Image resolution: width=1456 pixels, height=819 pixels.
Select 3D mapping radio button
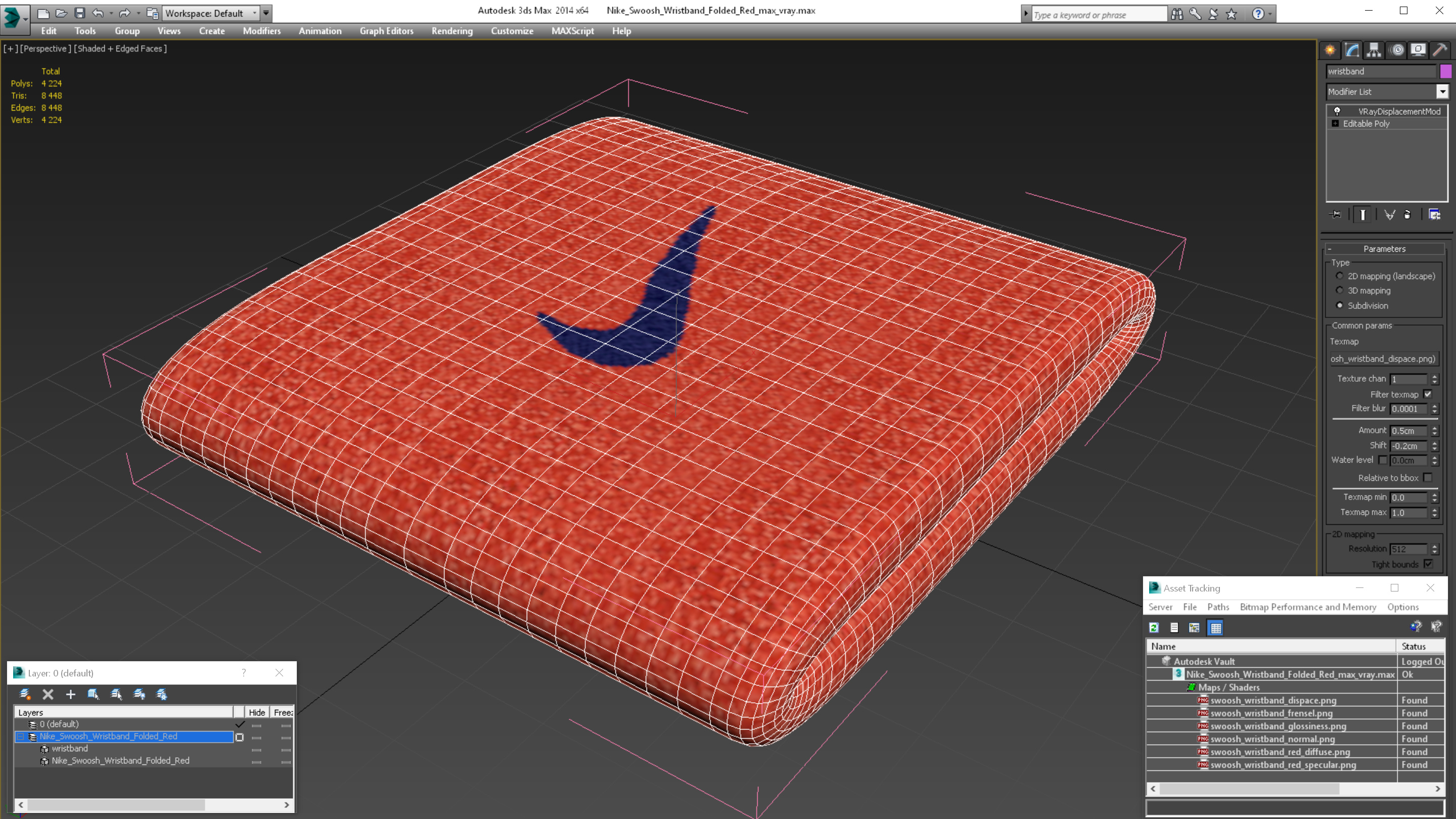point(1340,291)
